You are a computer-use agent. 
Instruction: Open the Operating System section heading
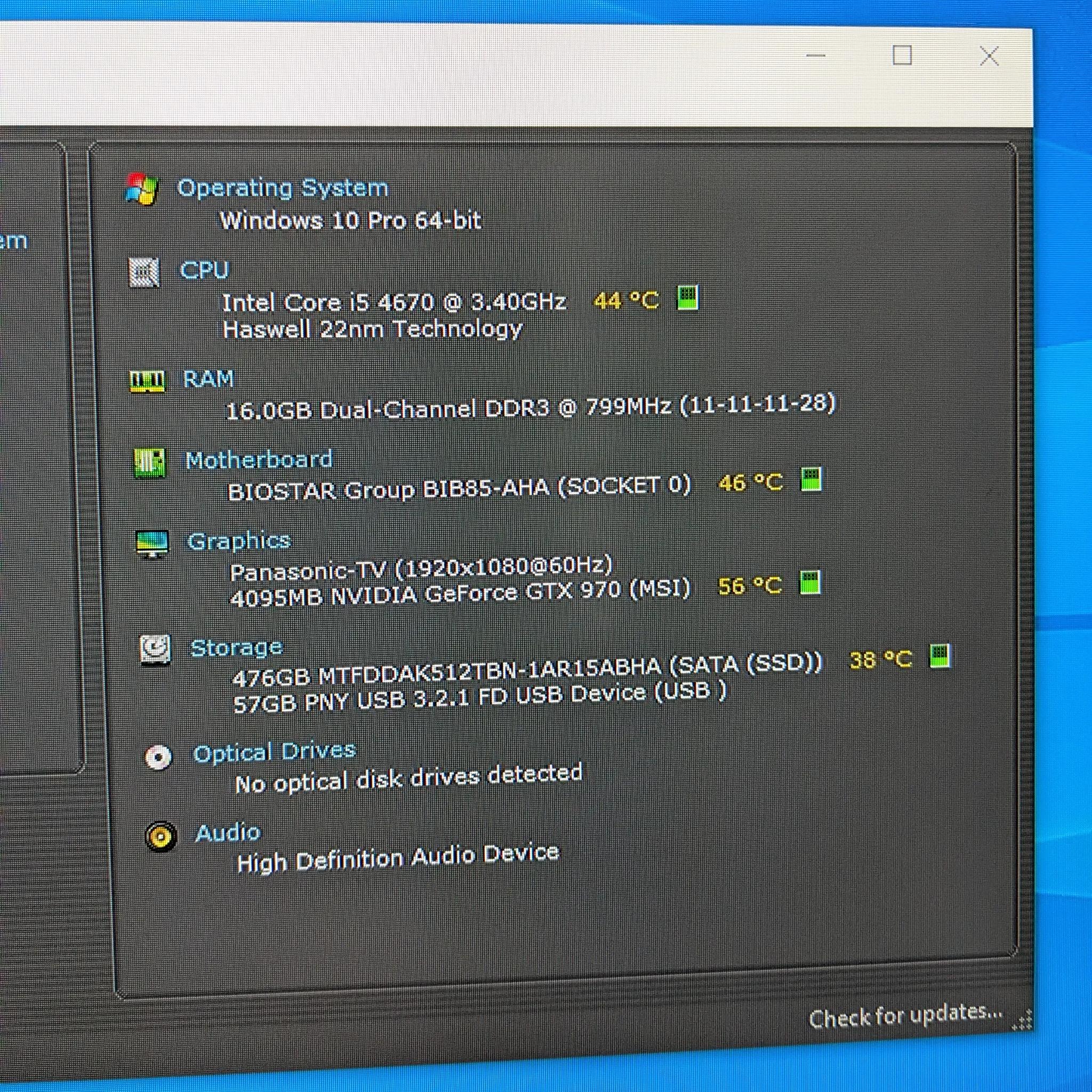[283, 188]
